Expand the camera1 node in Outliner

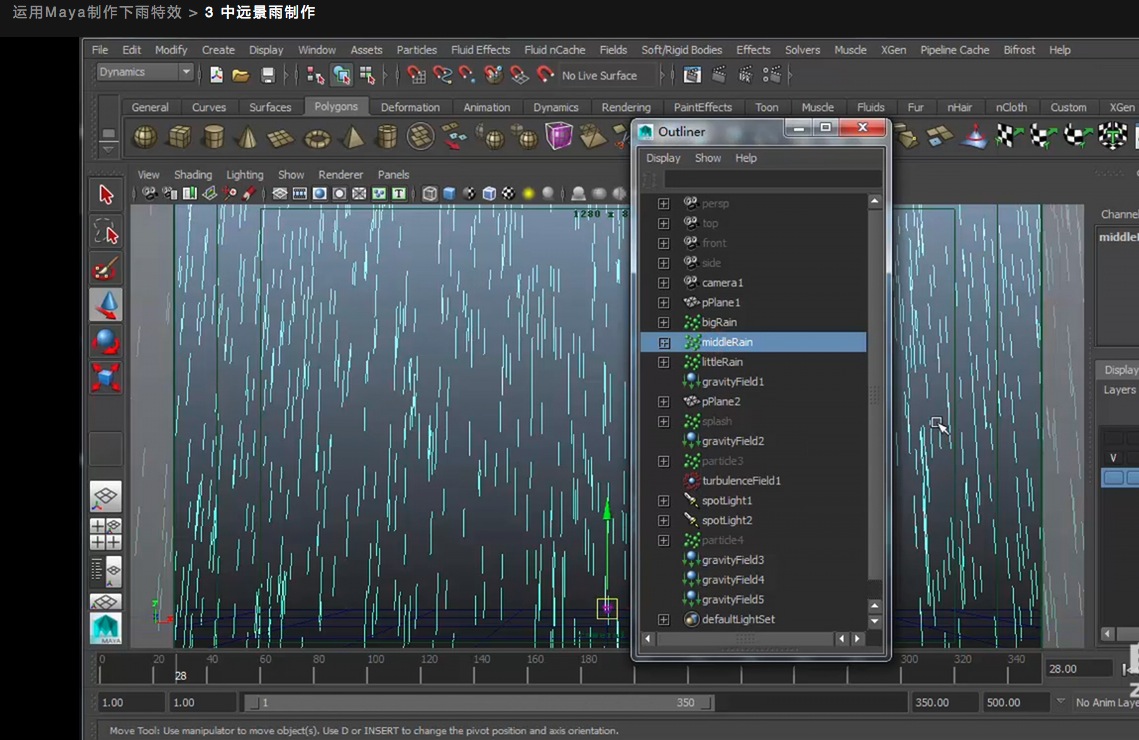(663, 282)
